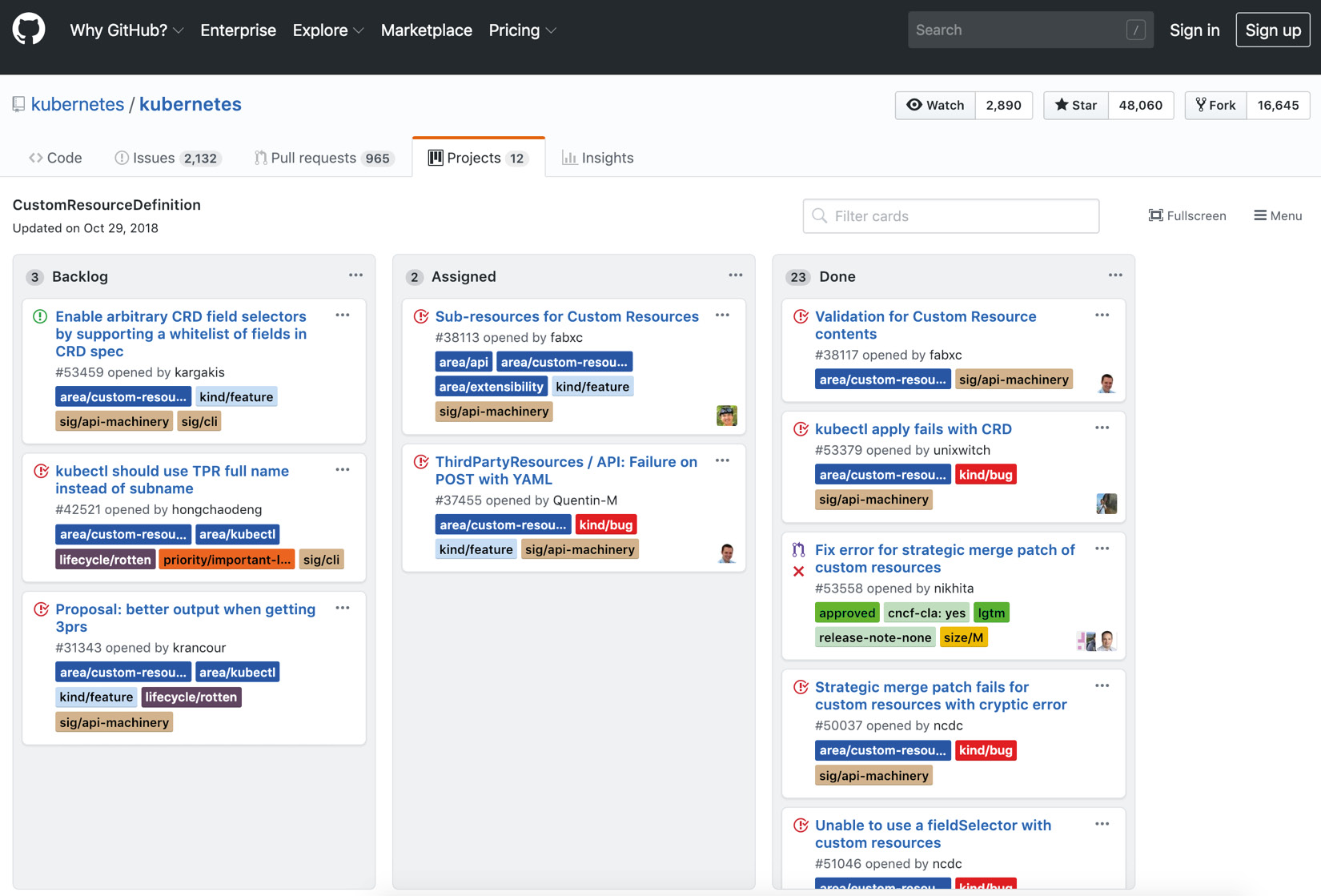
Task: Open Done column options menu
Action: (x=1115, y=275)
